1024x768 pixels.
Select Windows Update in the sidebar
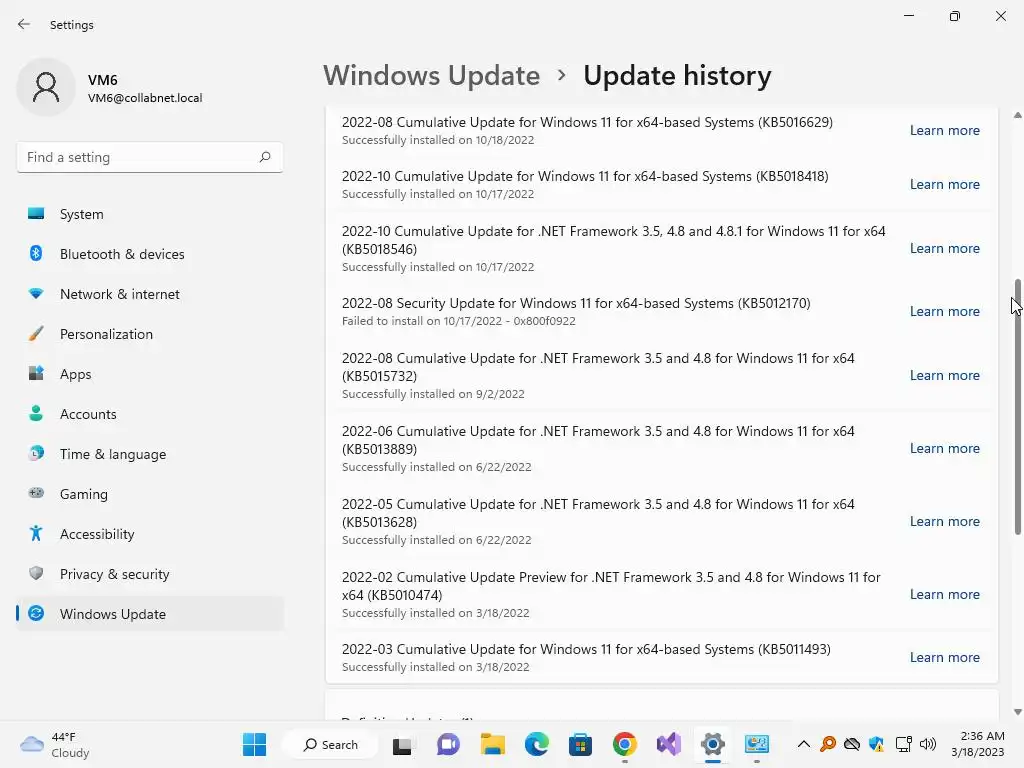click(150, 614)
